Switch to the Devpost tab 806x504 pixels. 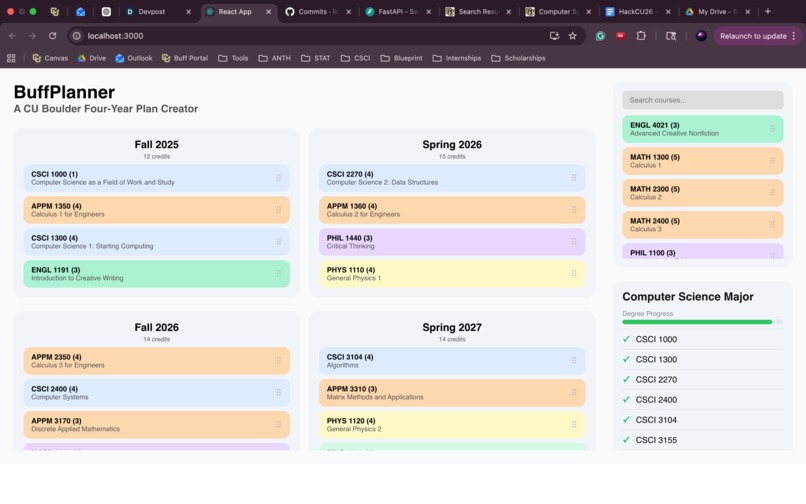[159, 11]
